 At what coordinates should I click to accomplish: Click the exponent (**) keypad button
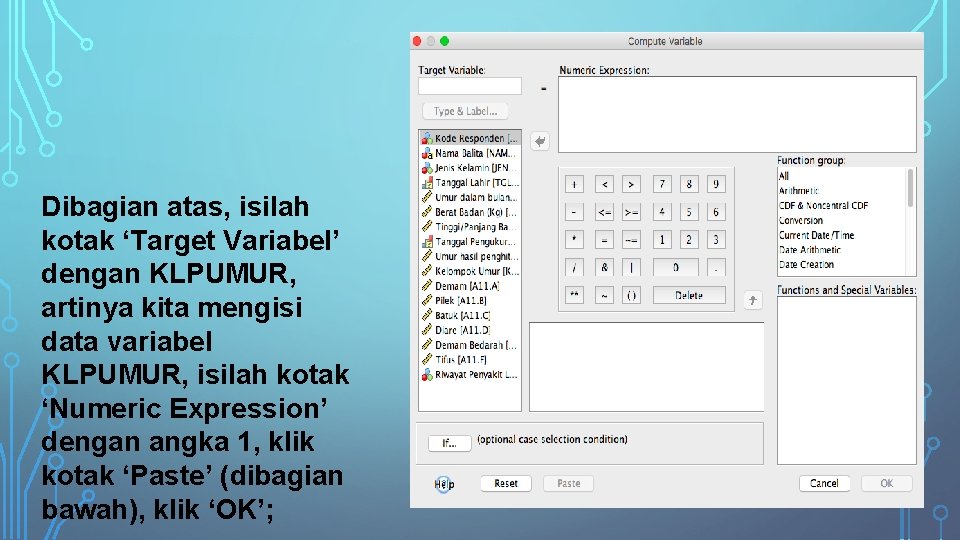574,295
